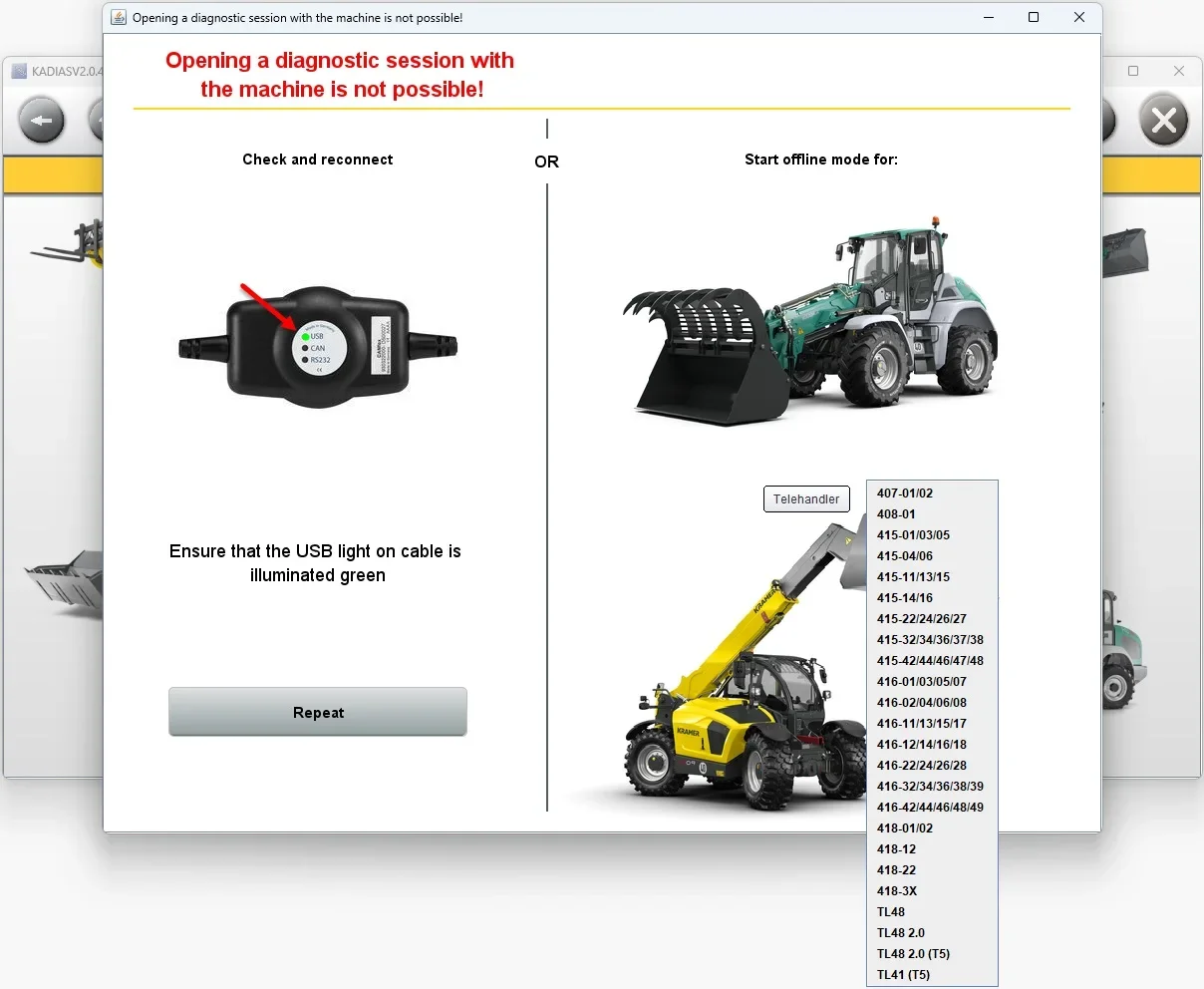Image resolution: width=1204 pixels, height=989 pixels.
Task: Click the second navigation arrow beside the back arrow
Action: pos(100,120)
